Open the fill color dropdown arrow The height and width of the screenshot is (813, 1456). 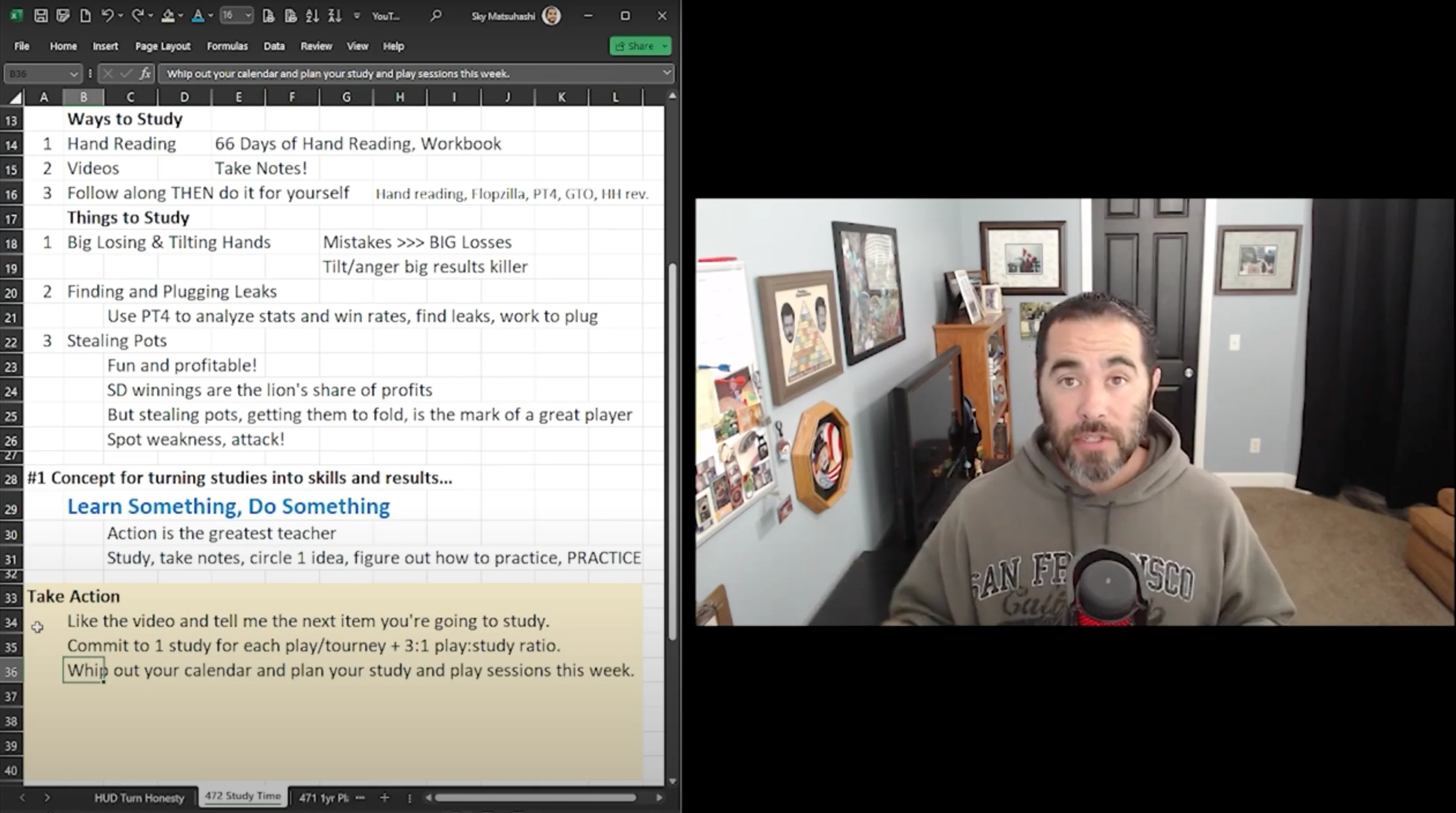181,16
